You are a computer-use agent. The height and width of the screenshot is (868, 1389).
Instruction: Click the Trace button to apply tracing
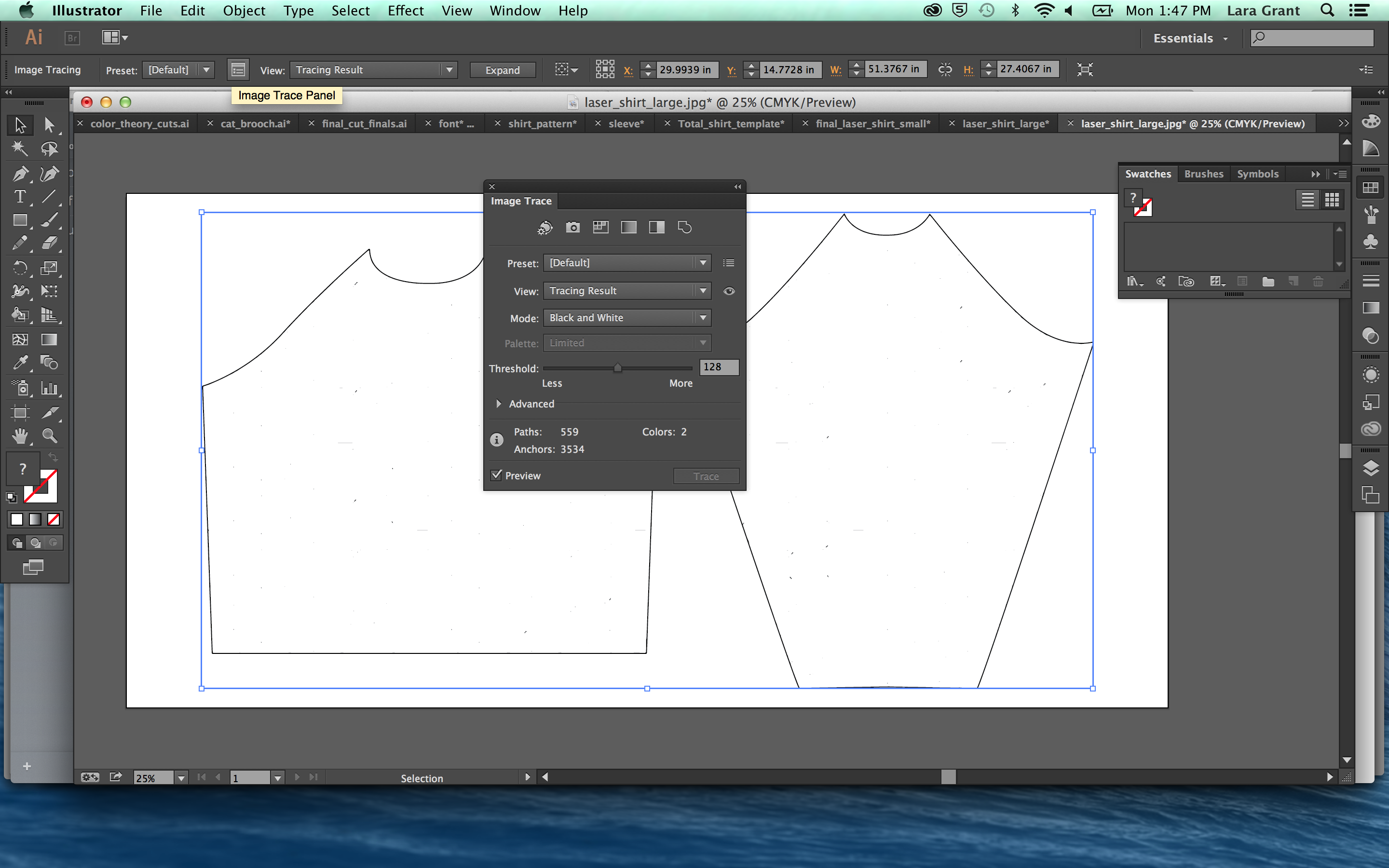coord(705,476)
